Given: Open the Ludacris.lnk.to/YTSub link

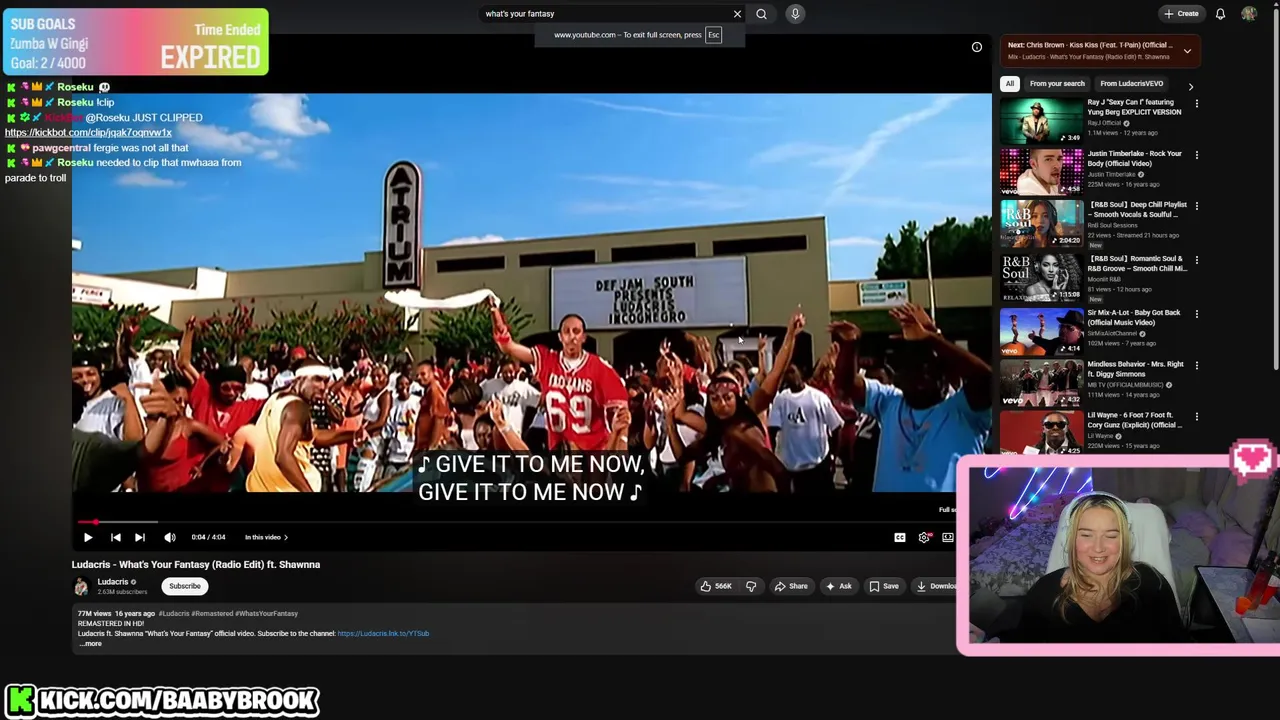Looking at the screenshot, I should pyautogui.click(x=383, y=633).
